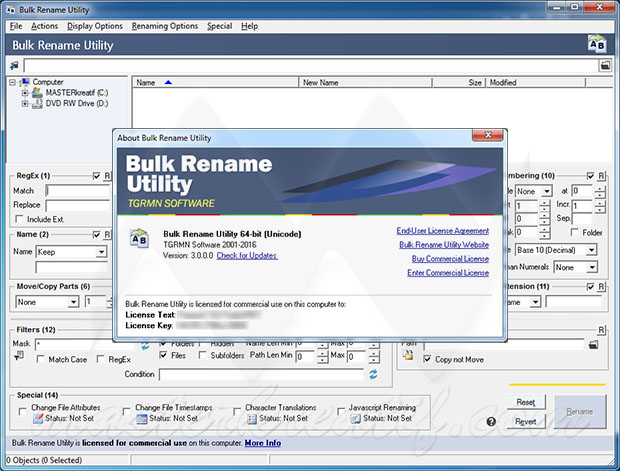Open the File menu
Image resolution: width=620 pixels, height=471 pixels.
click(x=16, y=26)
